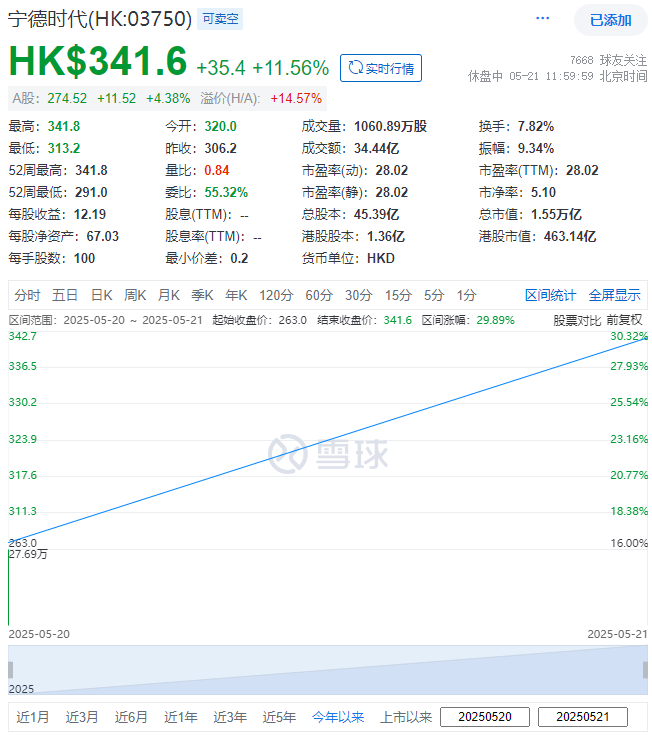Click the 每股收益 value 12.19
The image size is (652, 746).
[x=90, y=215]
